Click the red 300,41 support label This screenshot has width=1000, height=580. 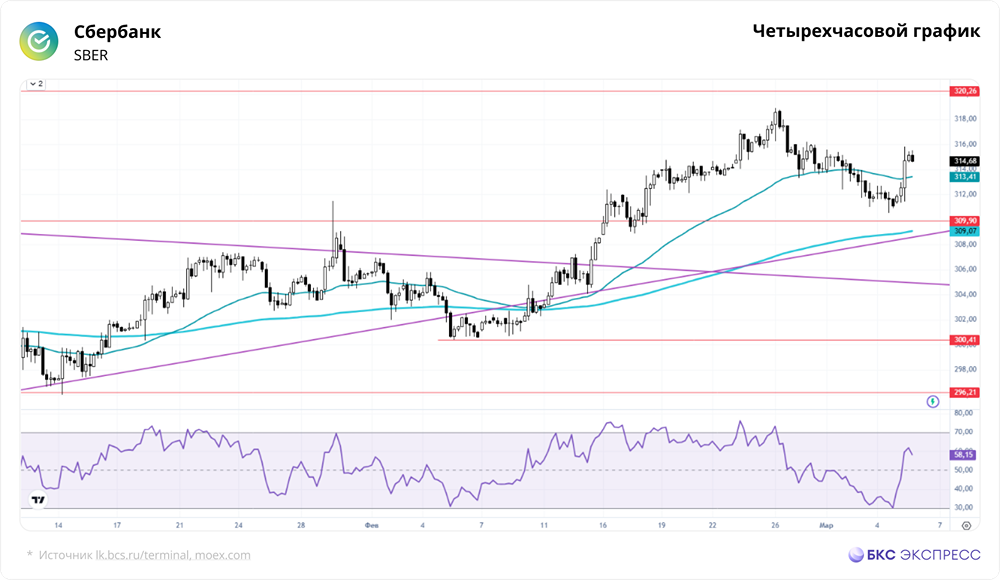point(965,340)
